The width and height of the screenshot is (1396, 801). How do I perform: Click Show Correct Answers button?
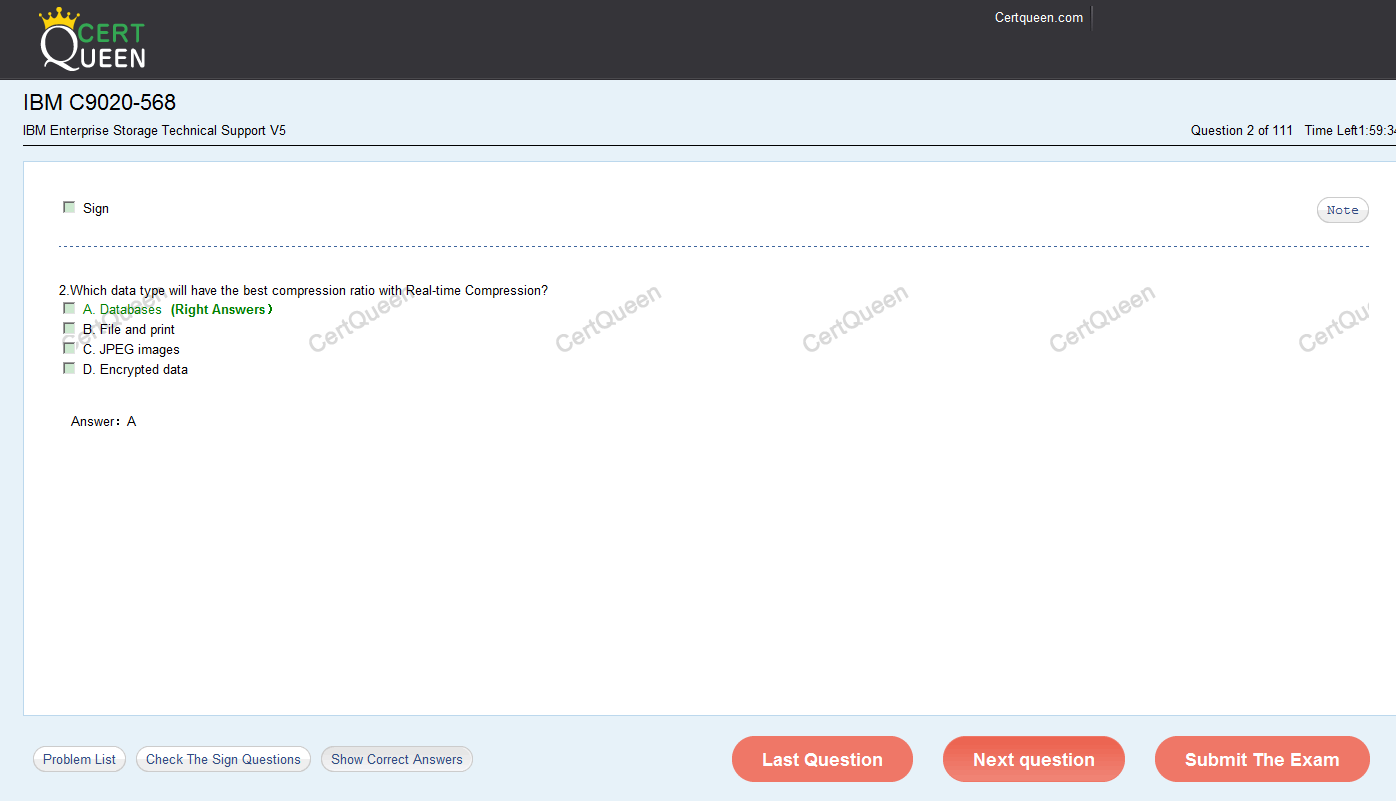[397, 759]
